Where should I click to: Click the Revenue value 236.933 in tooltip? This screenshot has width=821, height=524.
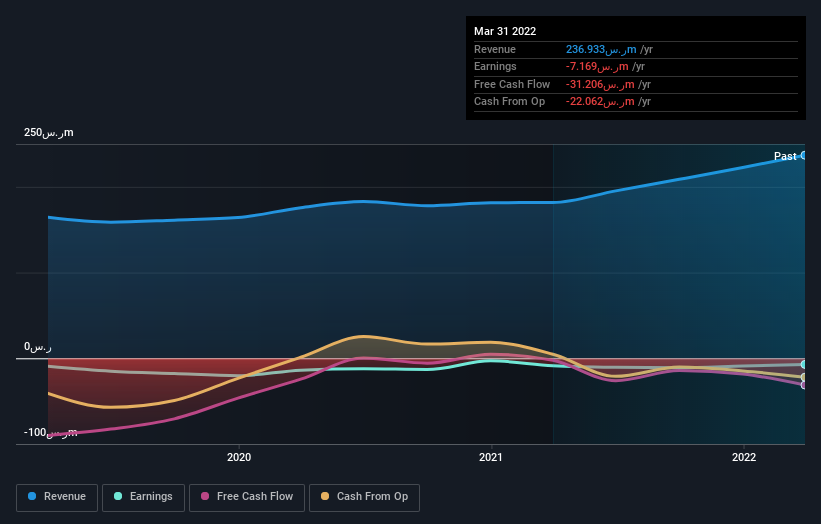[x=601, y=49]
